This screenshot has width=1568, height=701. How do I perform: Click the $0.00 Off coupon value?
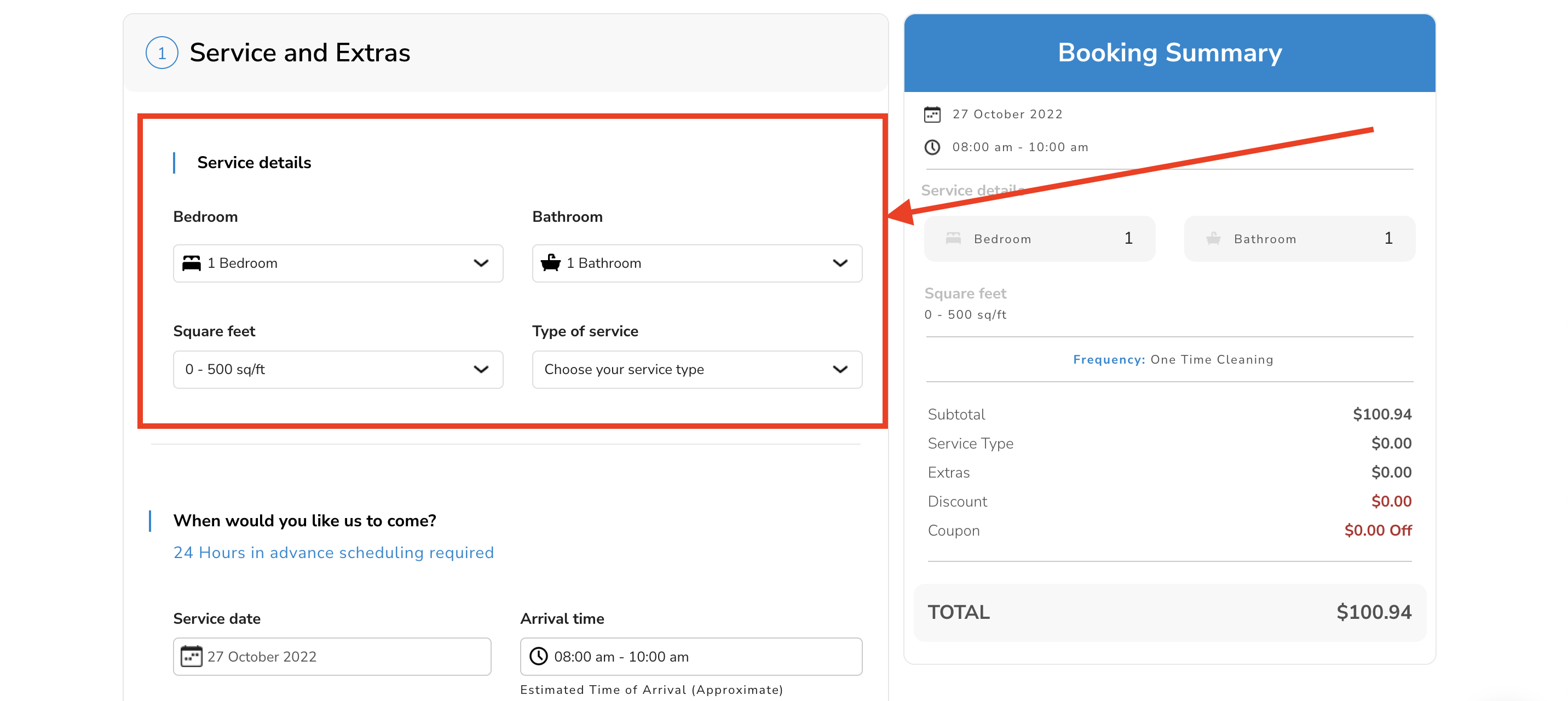[1377, 530]
